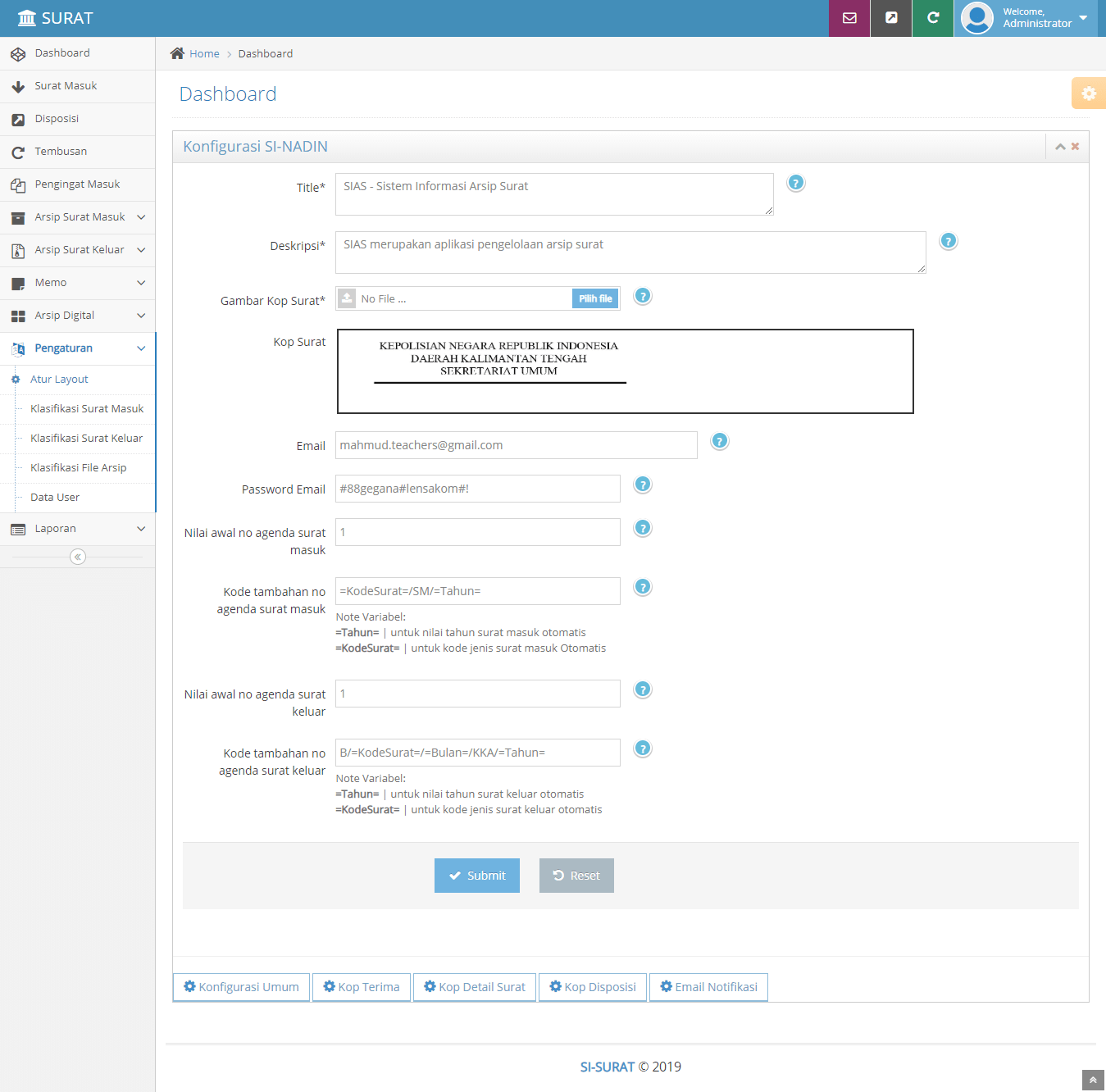The width and height of the screenshot is (1106, 1092).
Task: Collapse the sidebar with double-arrow button
Action: click(78, 557)
